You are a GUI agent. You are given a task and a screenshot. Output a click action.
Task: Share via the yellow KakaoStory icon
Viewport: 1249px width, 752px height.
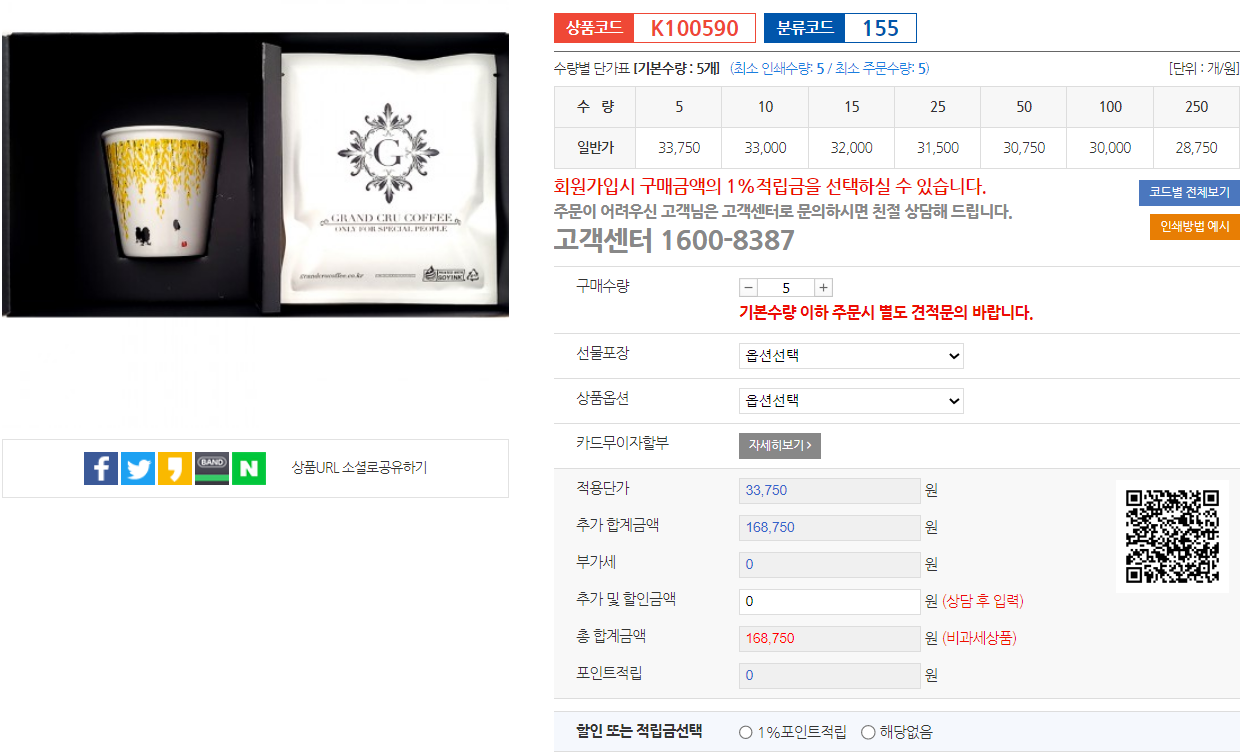(x=175, y=468)
